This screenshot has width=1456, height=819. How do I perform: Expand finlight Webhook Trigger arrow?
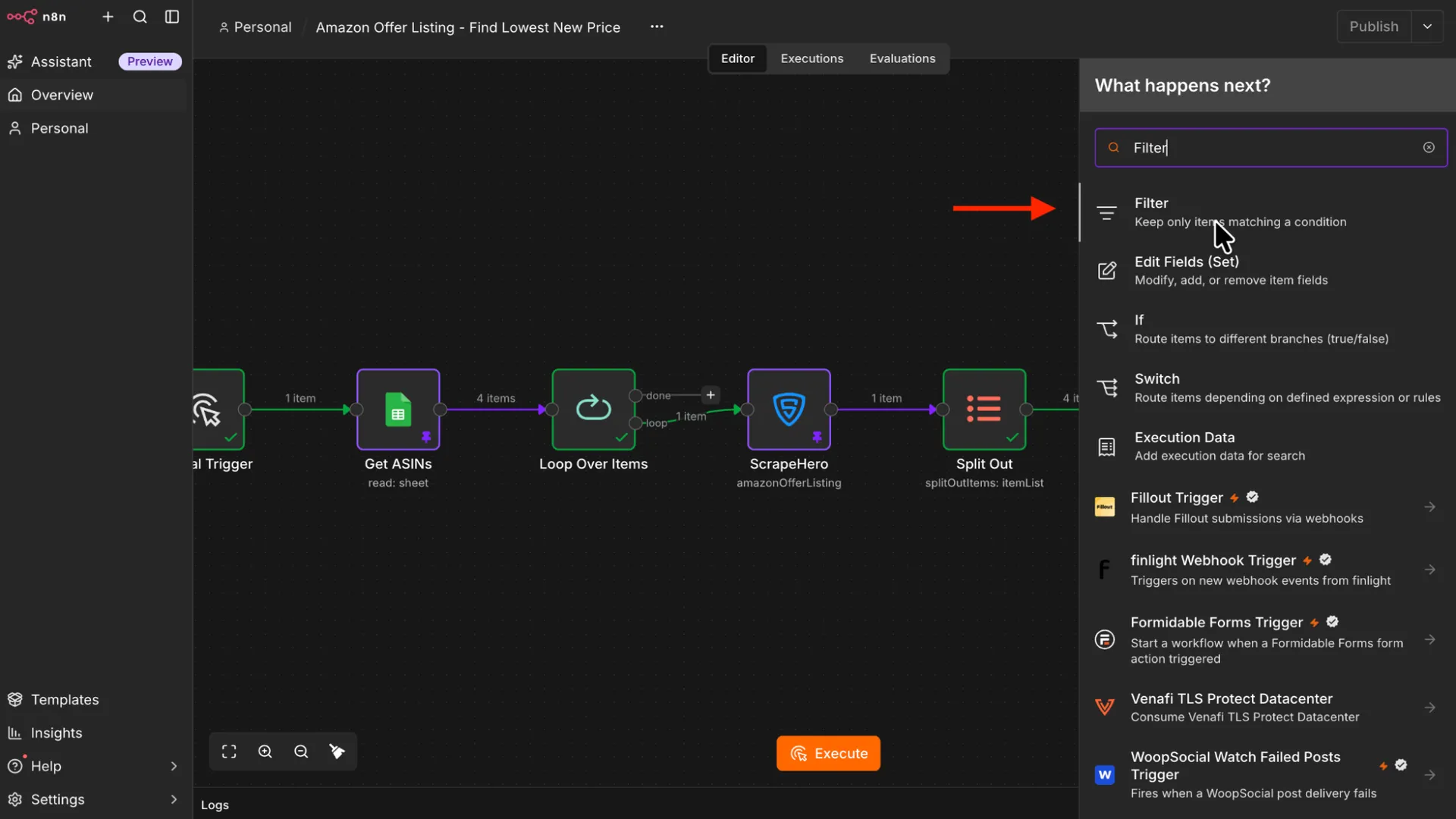(1429, 570)
